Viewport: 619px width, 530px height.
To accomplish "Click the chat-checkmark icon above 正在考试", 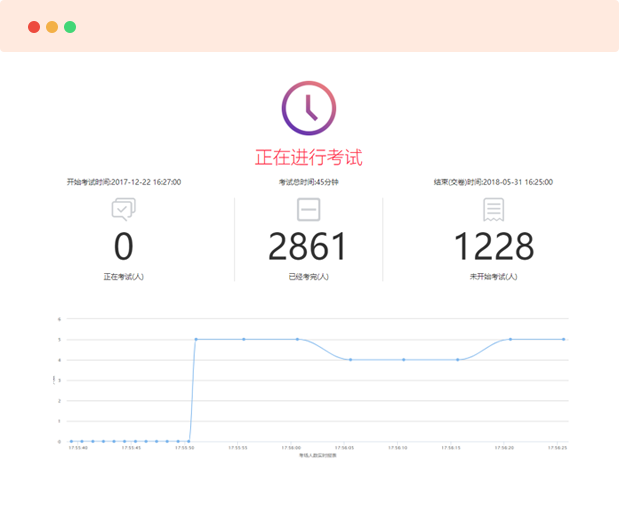I will [x=124, y=208].
